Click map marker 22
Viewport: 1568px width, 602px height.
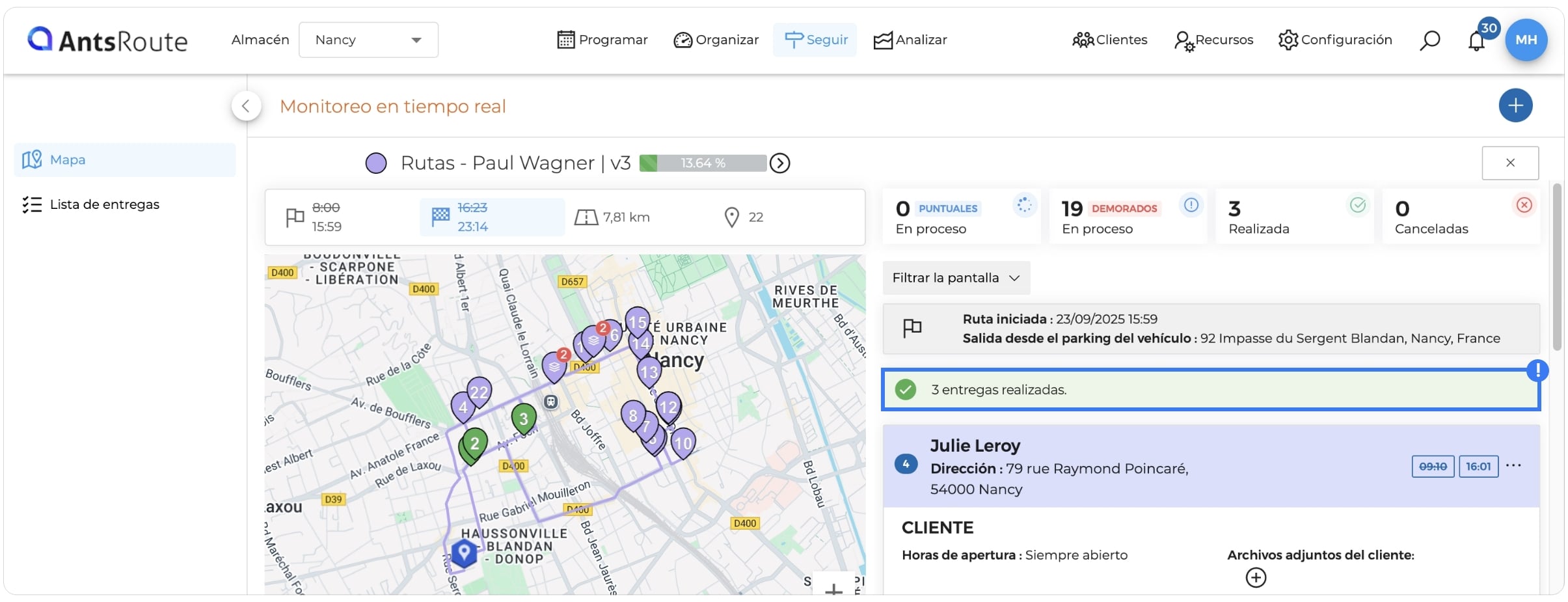[480, 391]
